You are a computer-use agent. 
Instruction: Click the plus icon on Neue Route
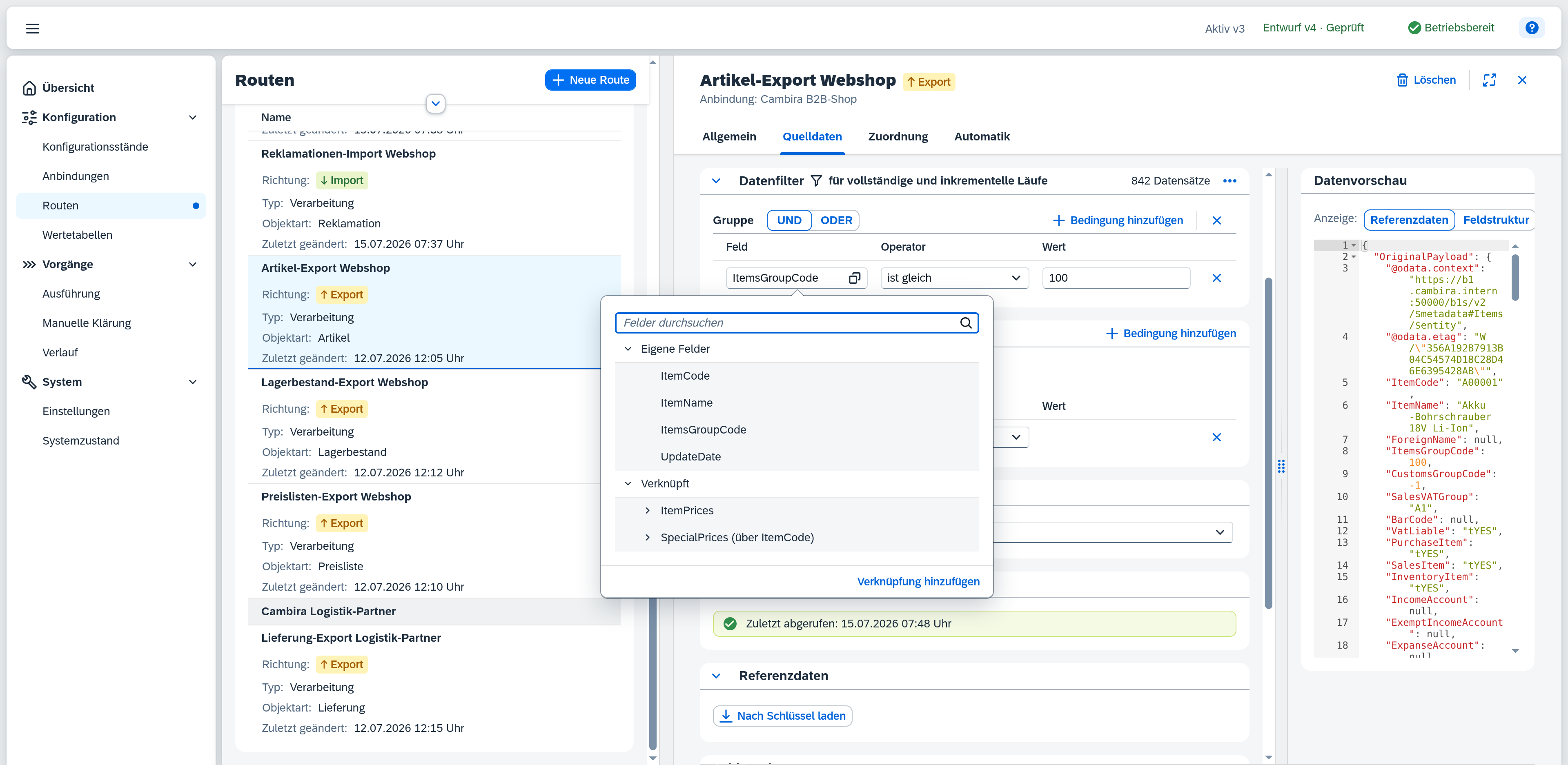tap(558, 80)
